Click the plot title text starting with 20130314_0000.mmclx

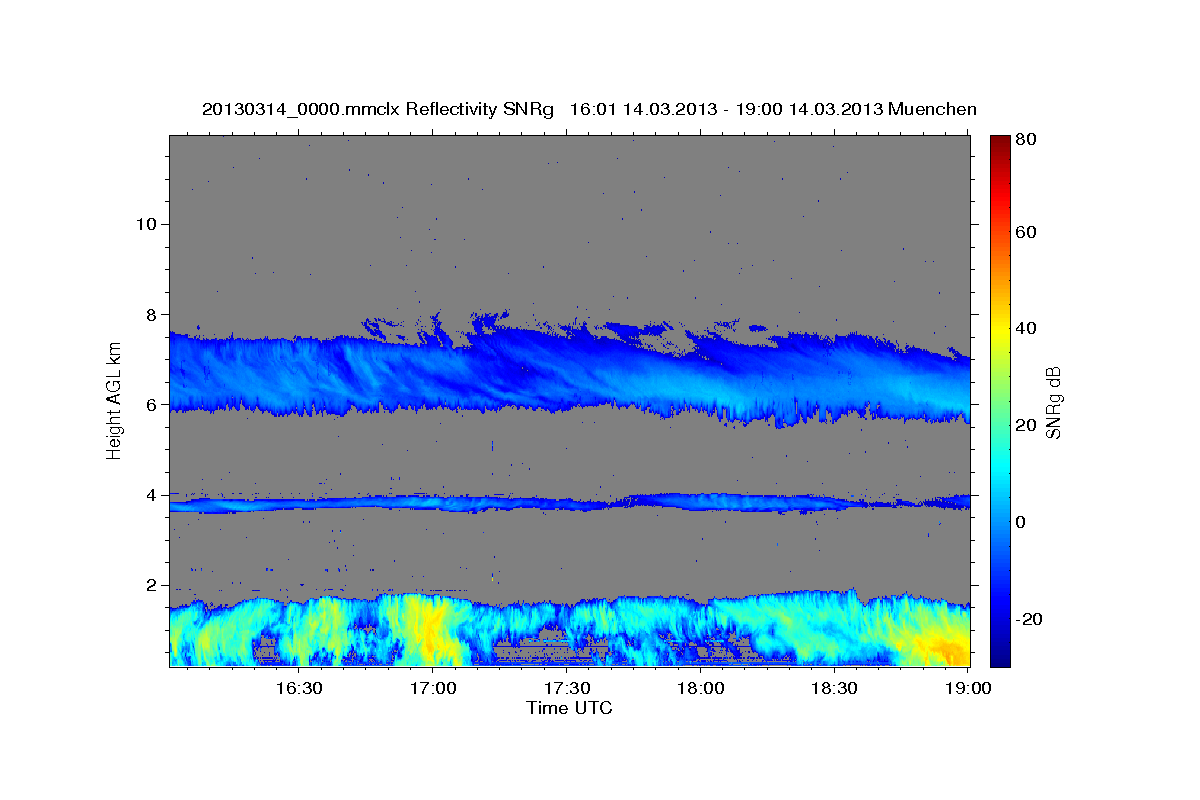click(x=589, y=109)
